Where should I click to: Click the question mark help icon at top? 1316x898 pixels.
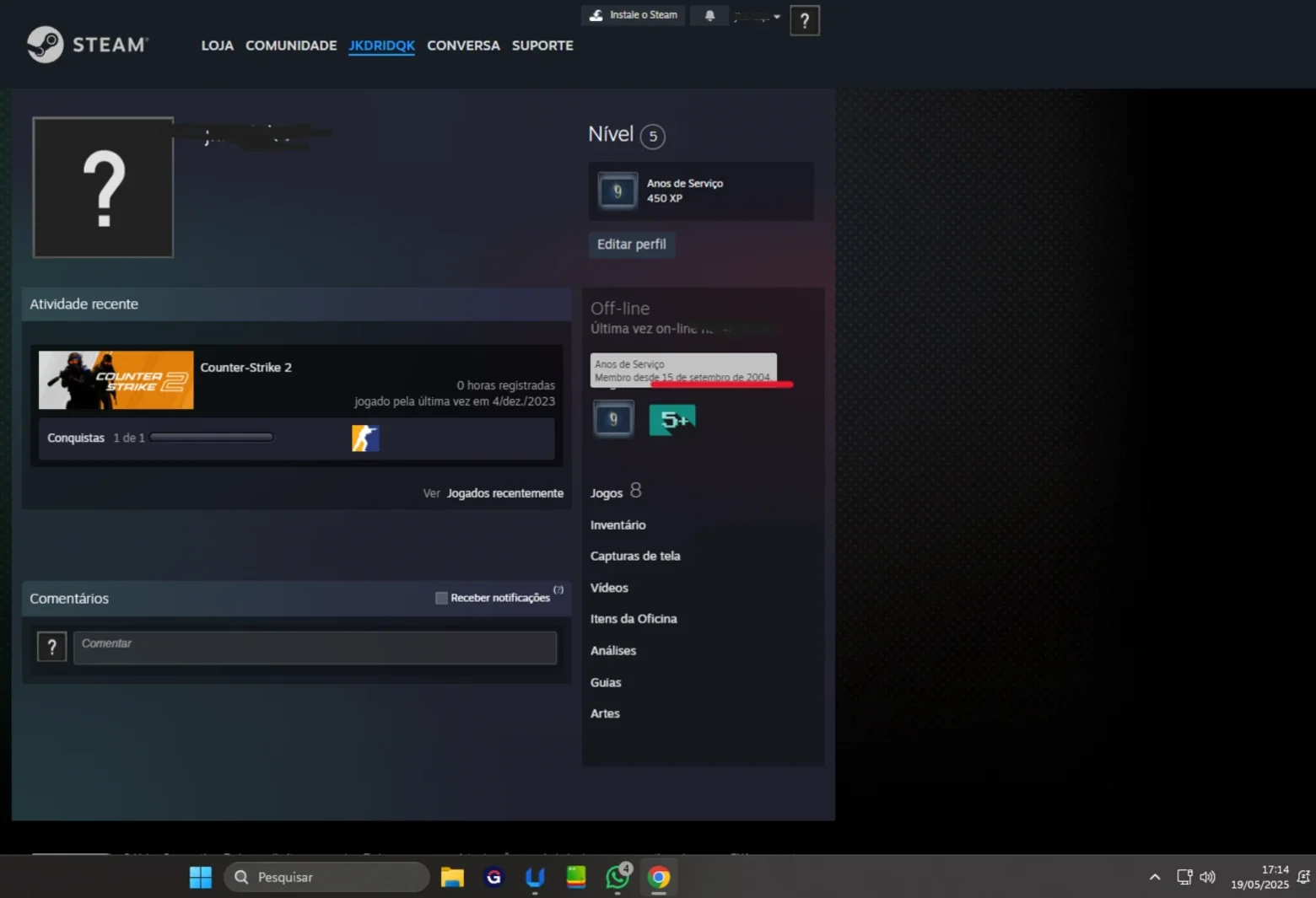805,20
